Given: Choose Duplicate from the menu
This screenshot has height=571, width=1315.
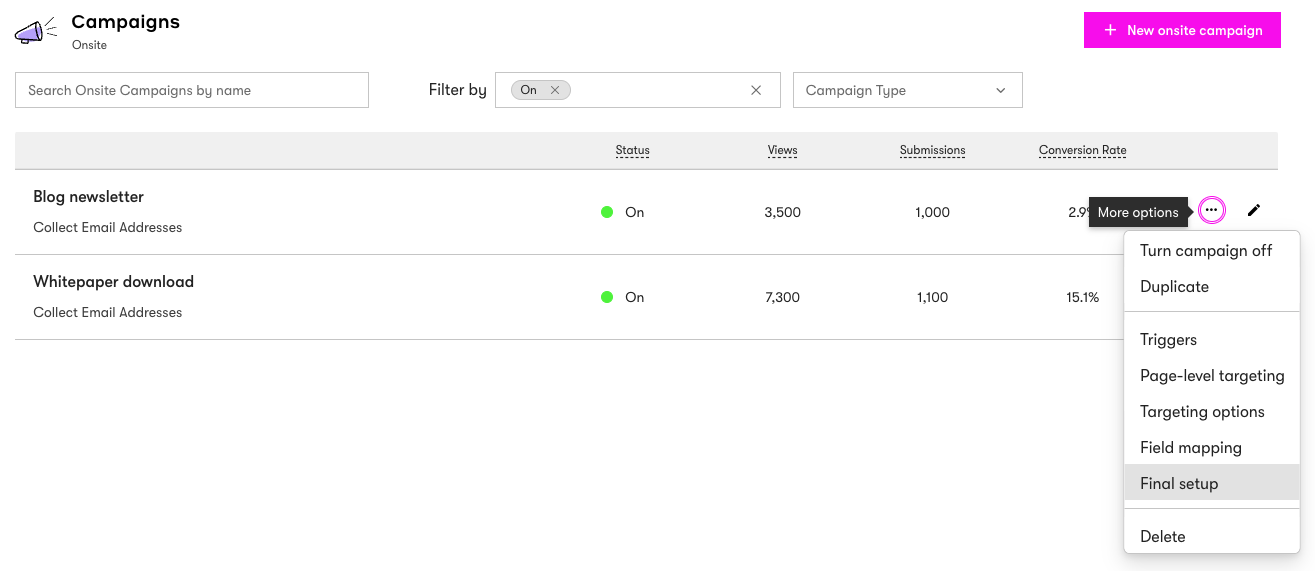Looking at the screenshot, I should tap(1212, 287).
